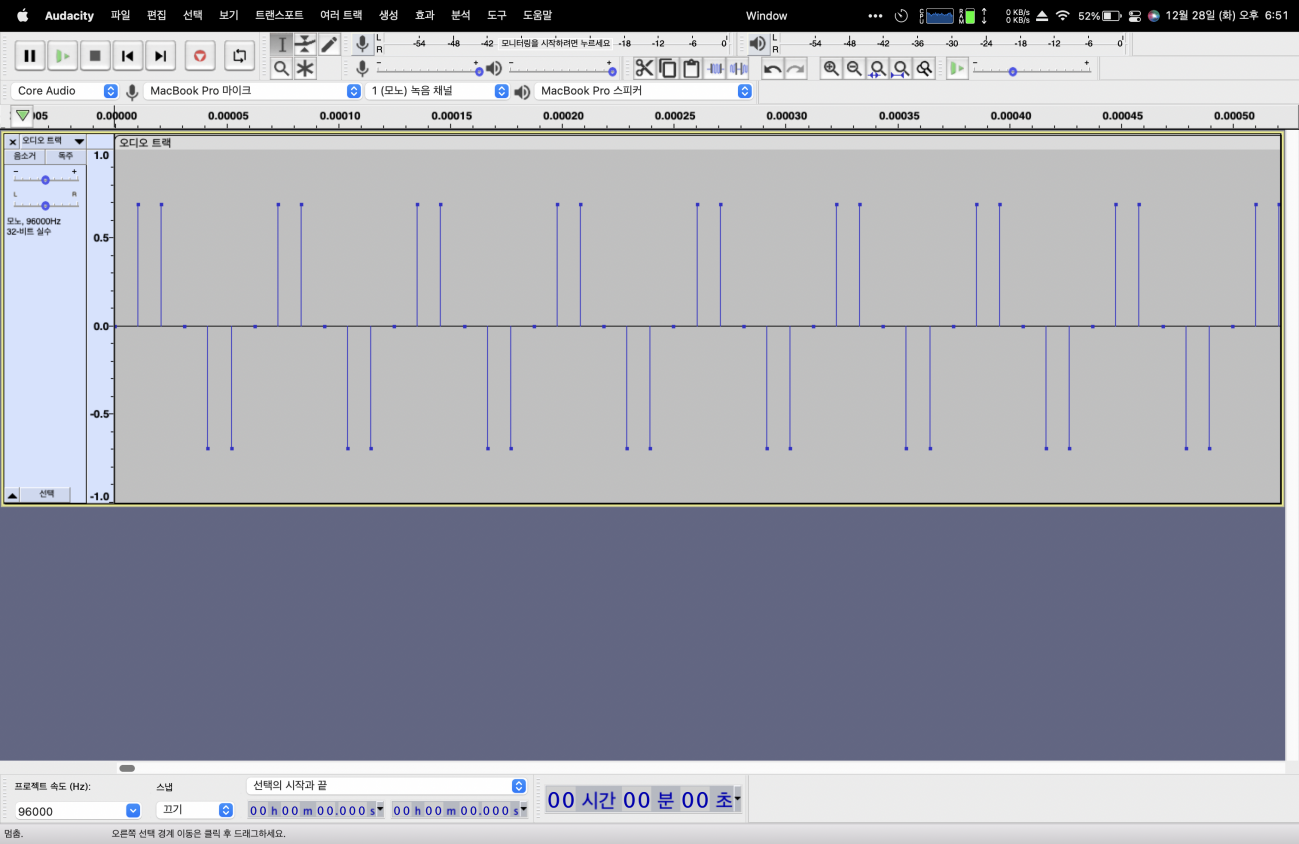This screenshot has width=1299, height=844.
Task: Start recording with the Record button
Action: pyautogui.click(x=200, y=56)
